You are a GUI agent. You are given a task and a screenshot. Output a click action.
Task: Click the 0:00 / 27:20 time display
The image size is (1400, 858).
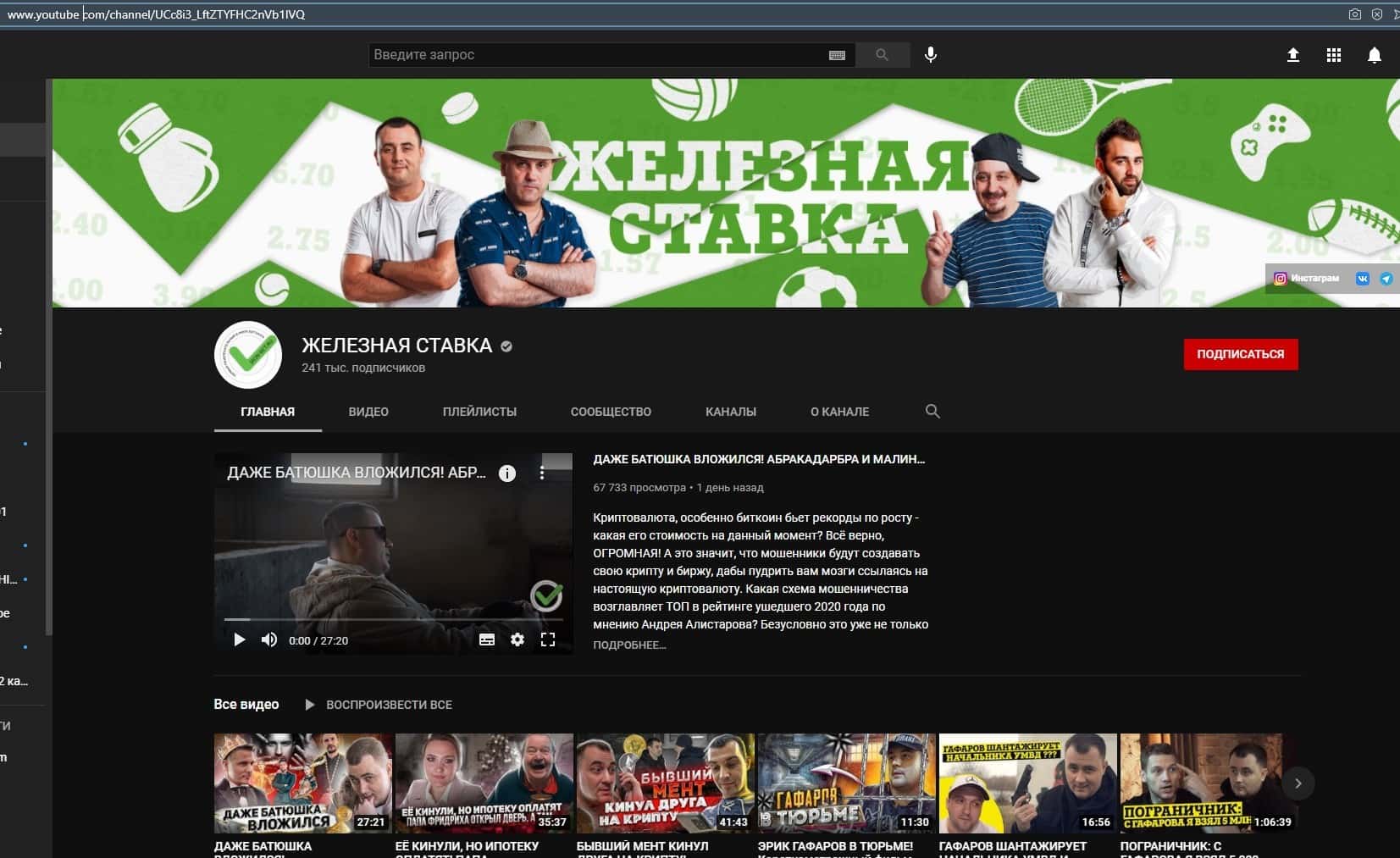point(318,640)
